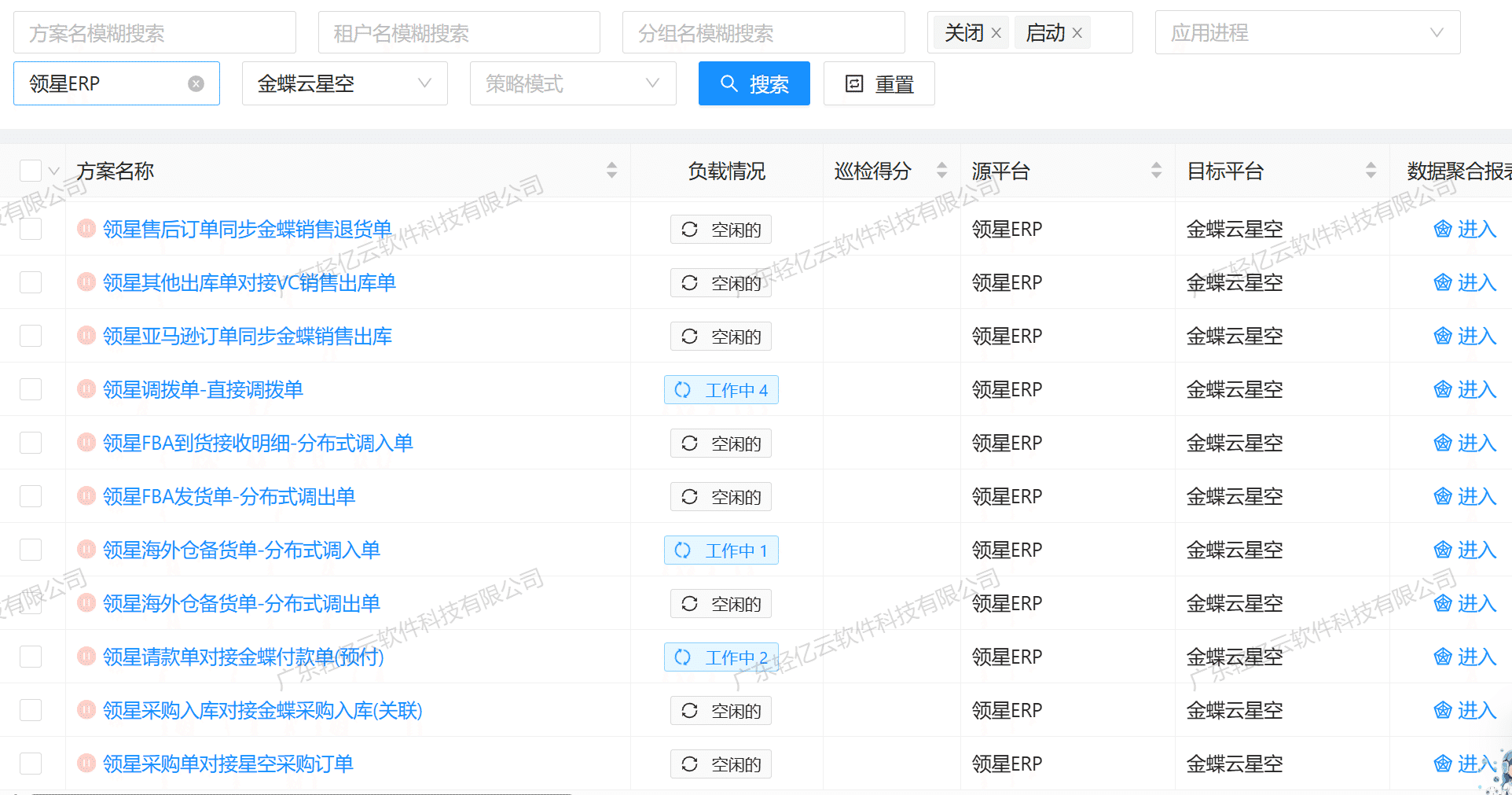Click the pause status icon beside 领星售后订单同步金蝶销售退货单

point(86,229)
